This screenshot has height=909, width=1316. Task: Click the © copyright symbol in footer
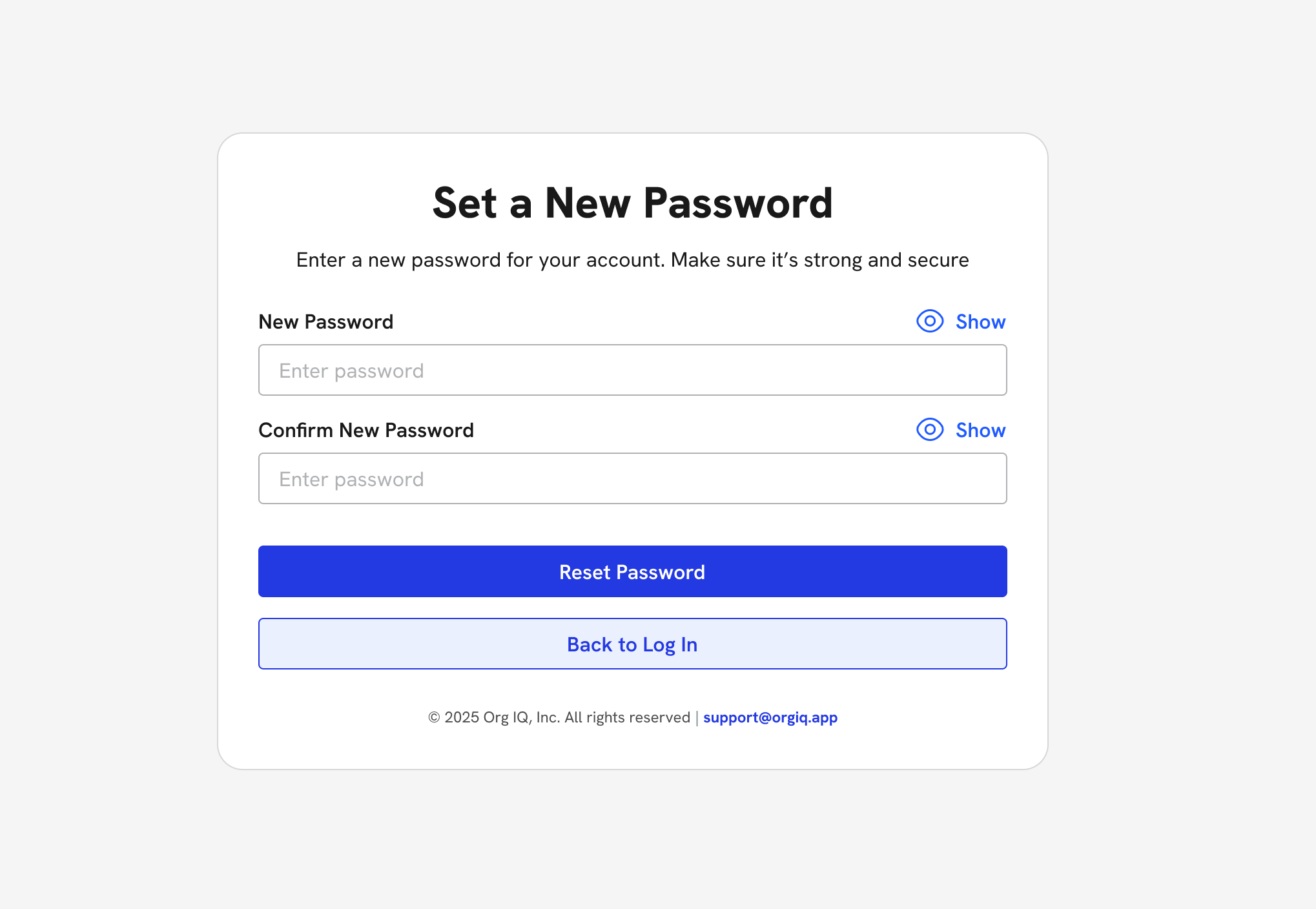(x=434, y=718)
